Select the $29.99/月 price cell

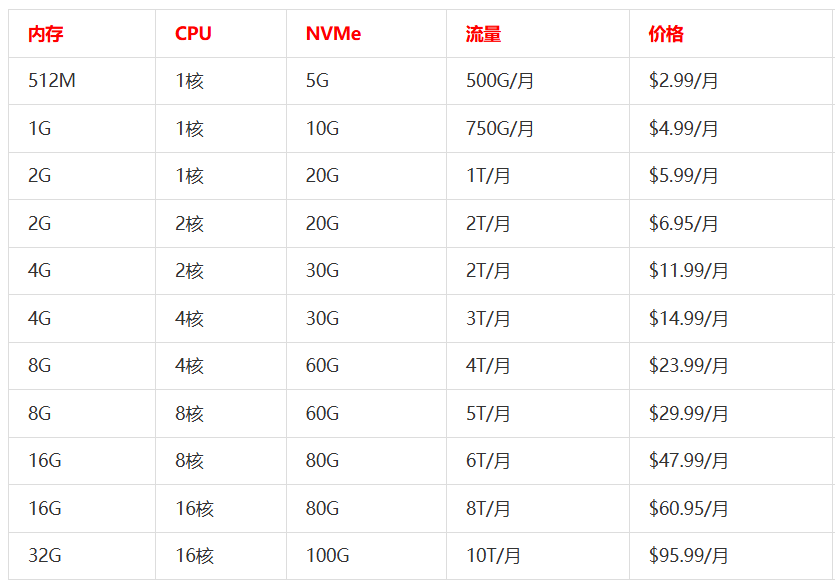[688, 414]
